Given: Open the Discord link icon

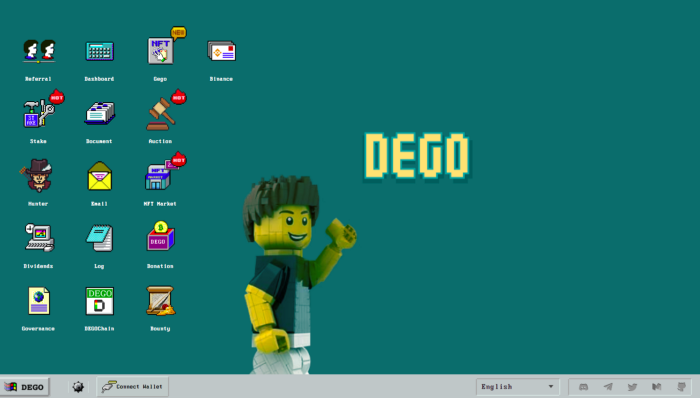Looking at the screenshot, I should pos(583,387).
